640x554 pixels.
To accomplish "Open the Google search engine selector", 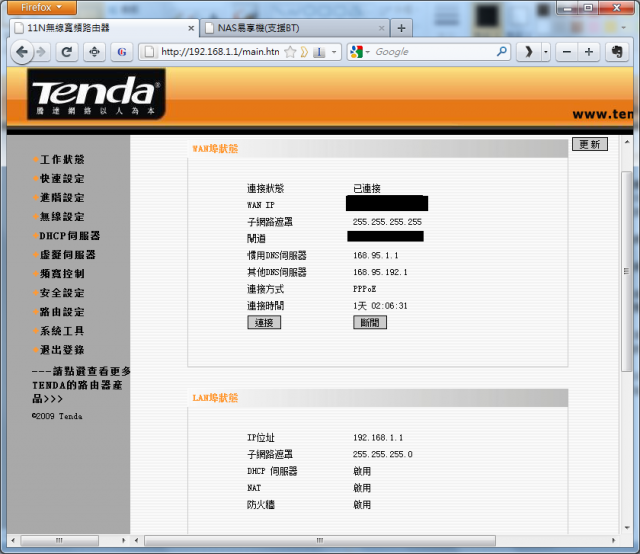I will pyautogui.click(x=360, y=52).
